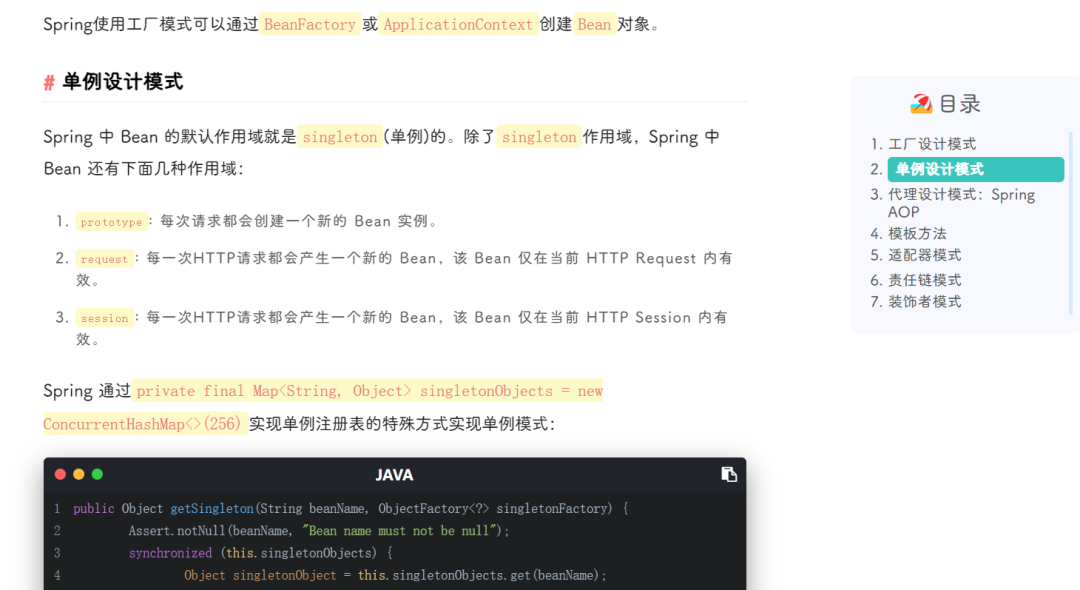Click the red dot on code block

tap(60, 474)
